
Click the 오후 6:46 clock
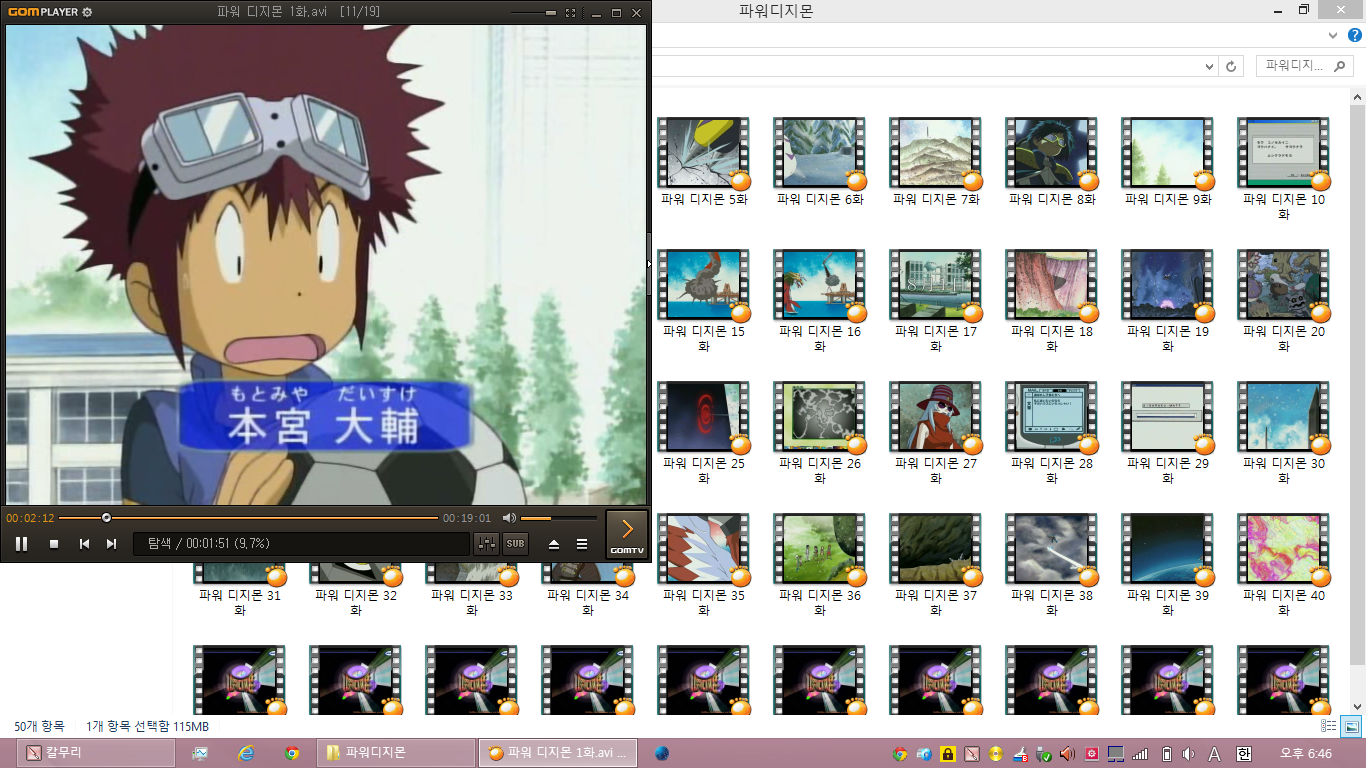[x=1306, y=753]
